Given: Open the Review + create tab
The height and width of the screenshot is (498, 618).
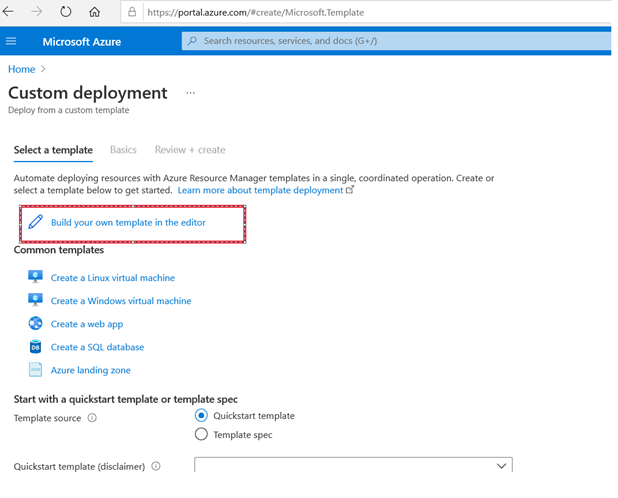Looking at the screenshot, I should point(190,150).
